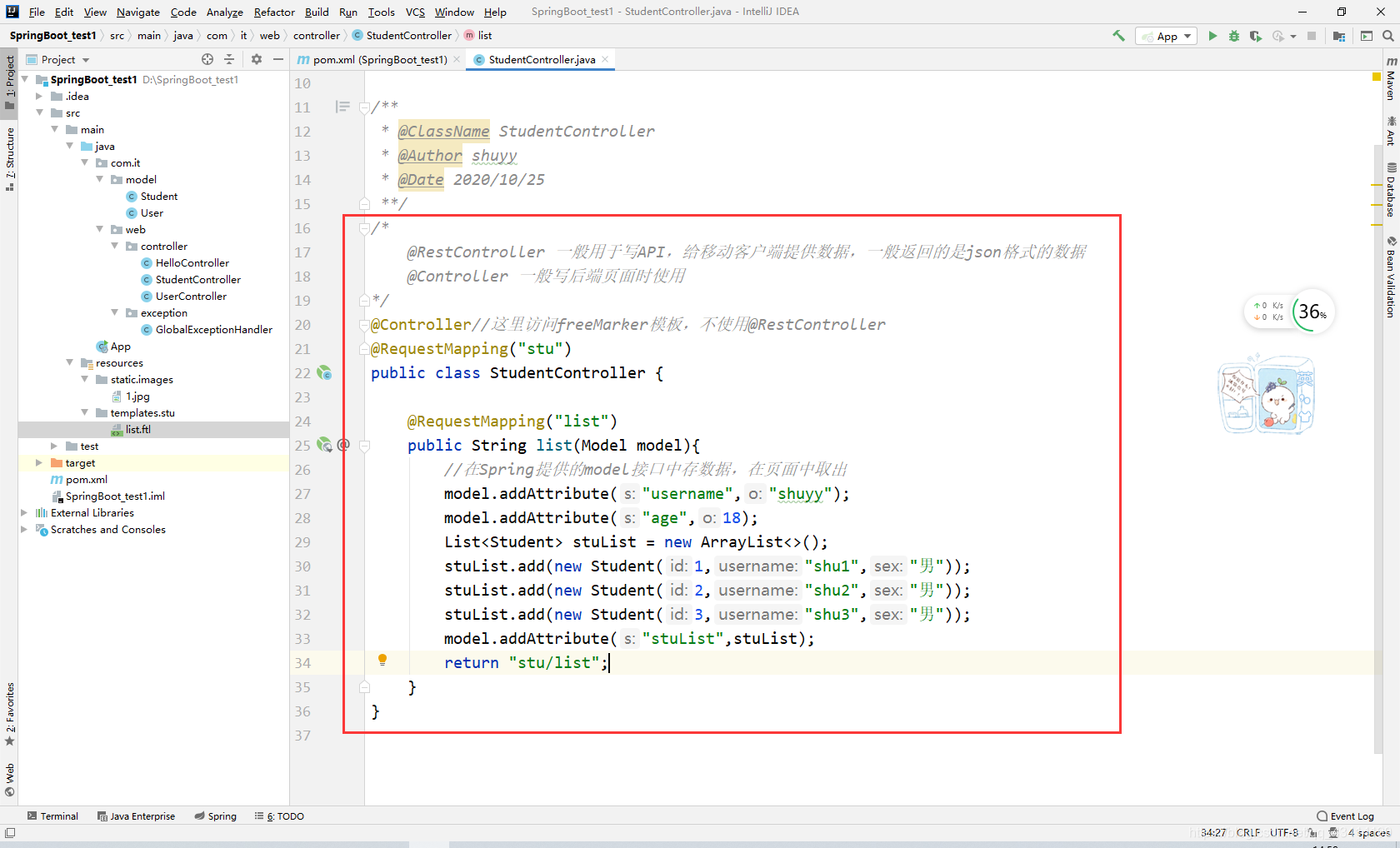The height and width of the screenshot is (848, 1400).
Task: Click the 4 spaces indent setting
Action: pos(1368,833)
